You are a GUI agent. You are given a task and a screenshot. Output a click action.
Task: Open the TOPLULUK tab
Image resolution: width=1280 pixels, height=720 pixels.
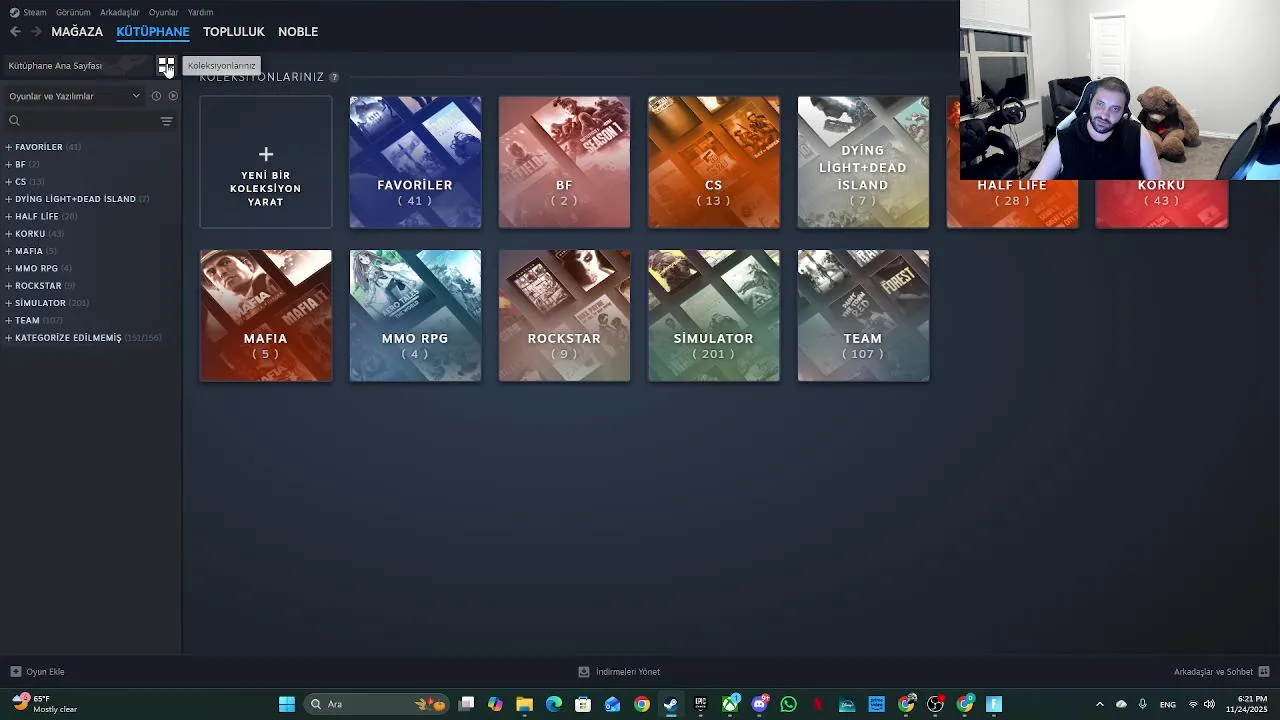click(234, 32)
